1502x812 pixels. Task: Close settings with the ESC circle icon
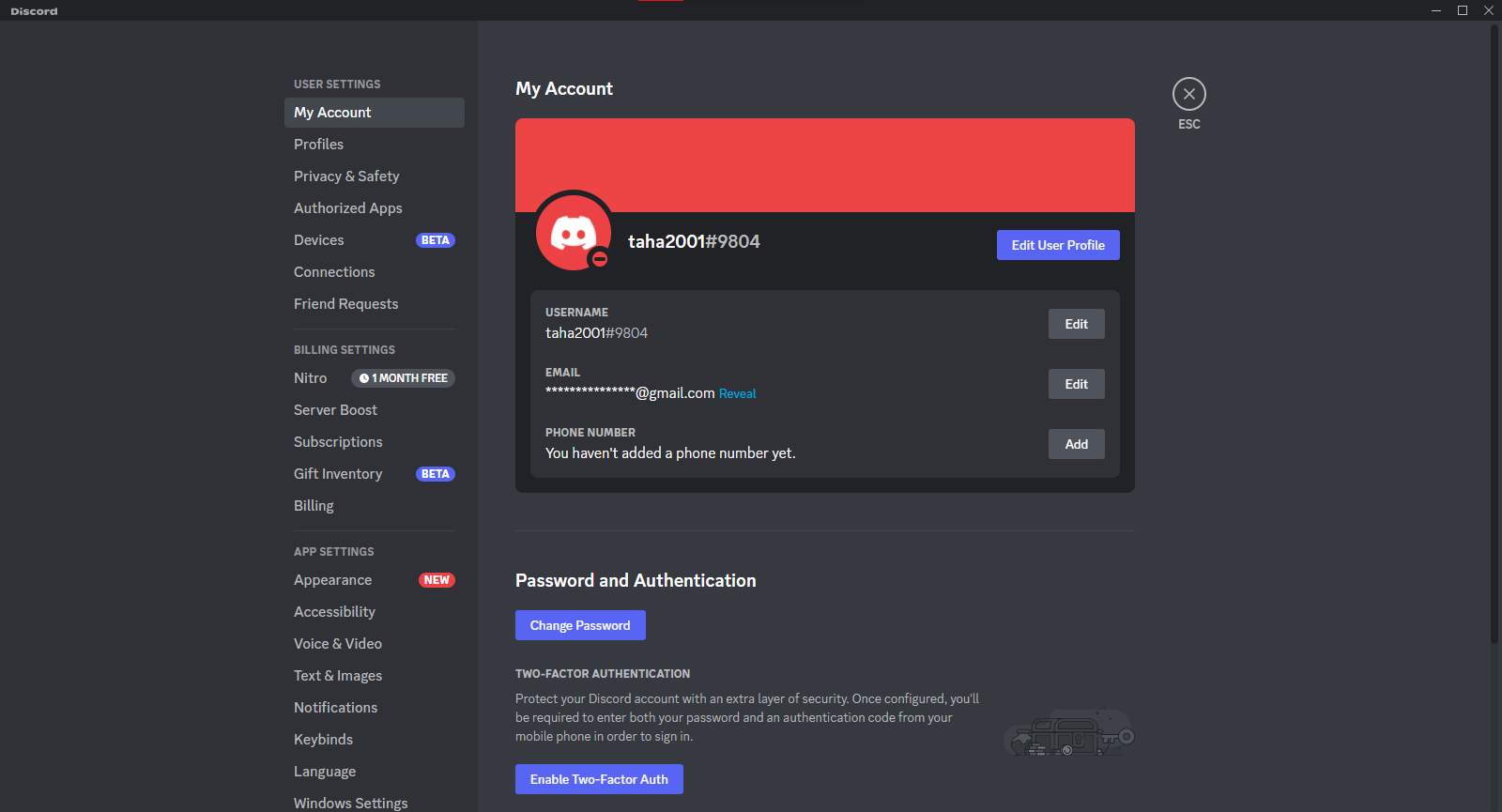[1189, 94]
